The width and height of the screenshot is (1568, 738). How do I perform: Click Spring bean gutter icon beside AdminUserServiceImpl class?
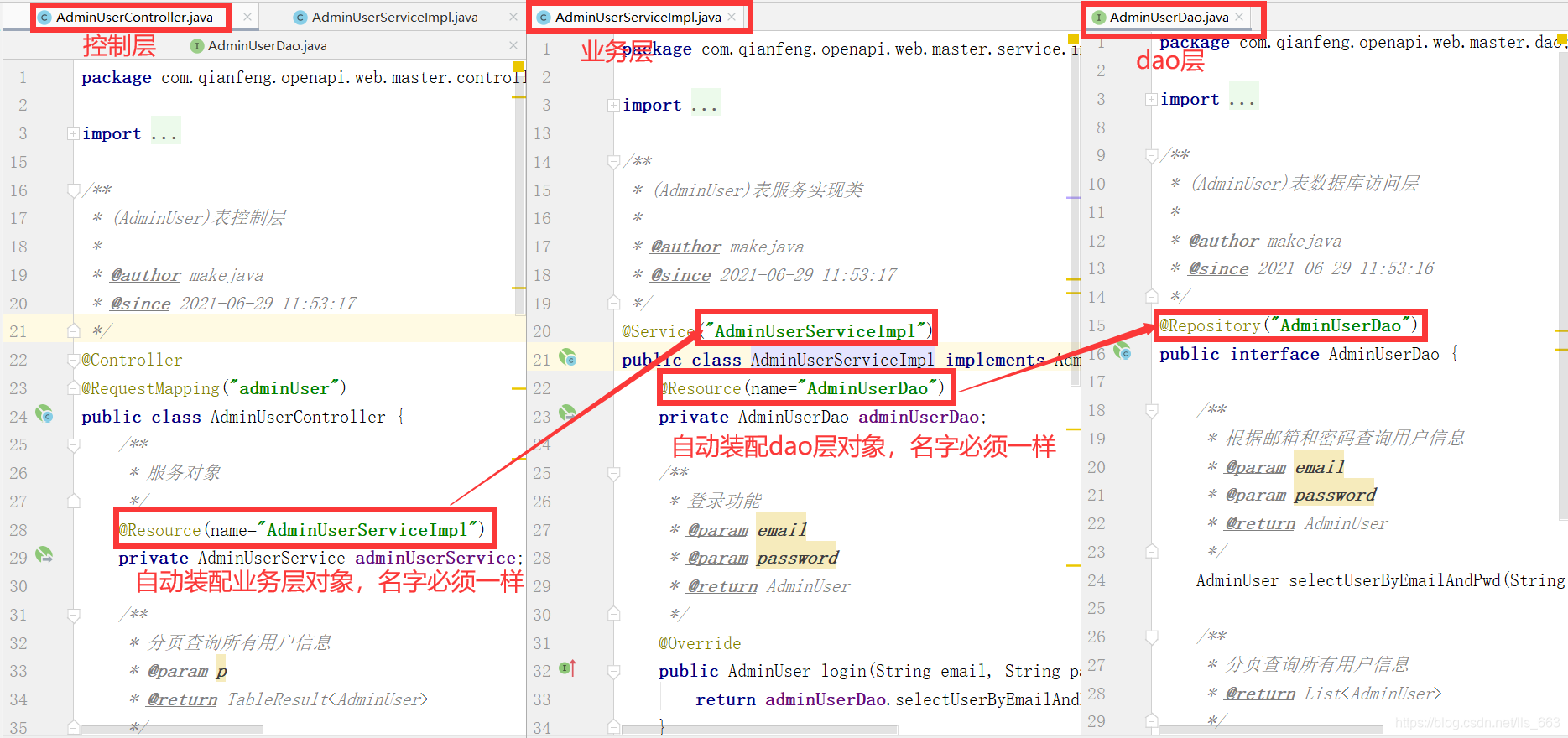(568, 358)
